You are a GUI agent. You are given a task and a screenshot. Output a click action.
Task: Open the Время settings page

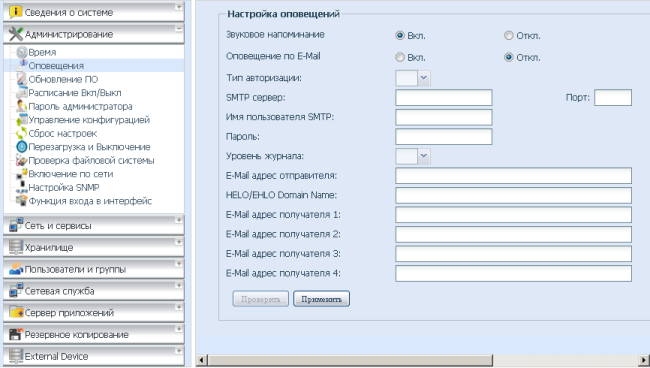coord(42,53)
